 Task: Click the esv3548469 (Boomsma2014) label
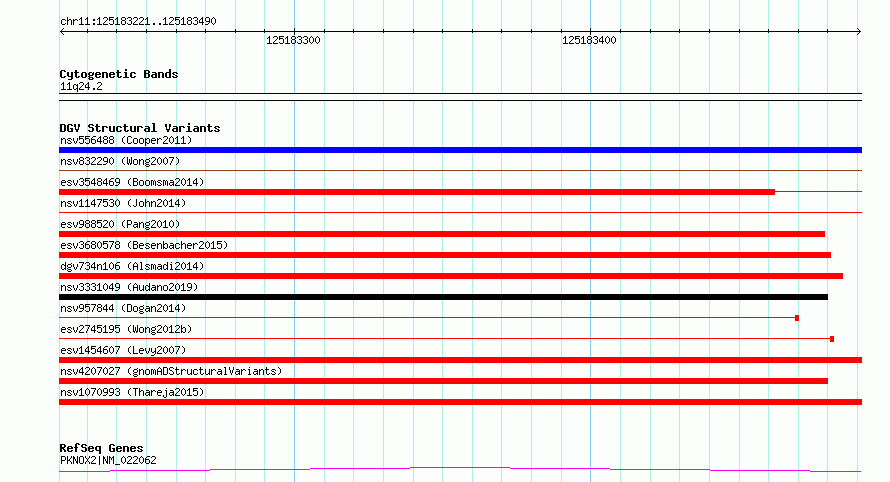pyautogui.click(x=132, y=182)
